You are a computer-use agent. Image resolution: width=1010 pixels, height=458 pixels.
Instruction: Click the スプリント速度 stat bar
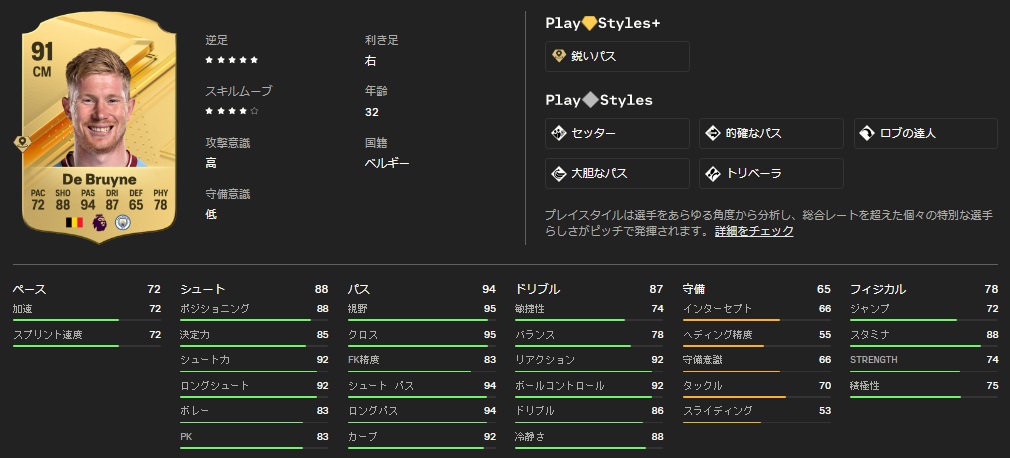[66, 346]
